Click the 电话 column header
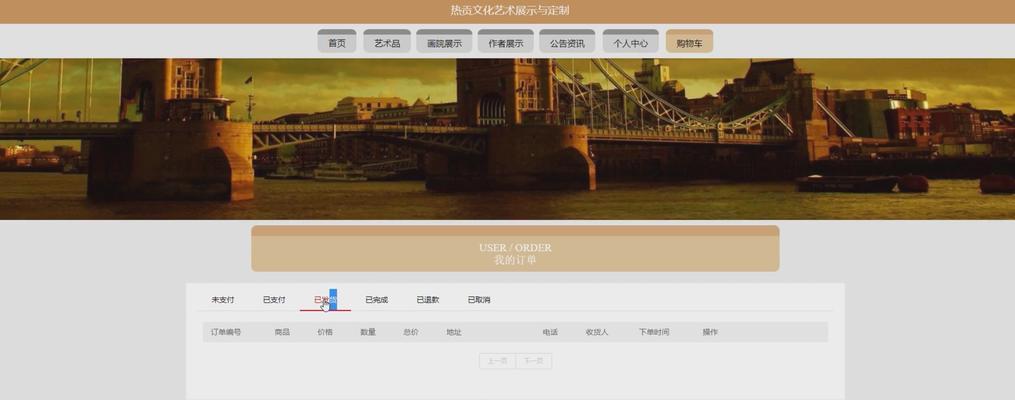Image resolution: width=1015 pixels, height=400 pixels. pyautogui.click(x=550, y=332)
